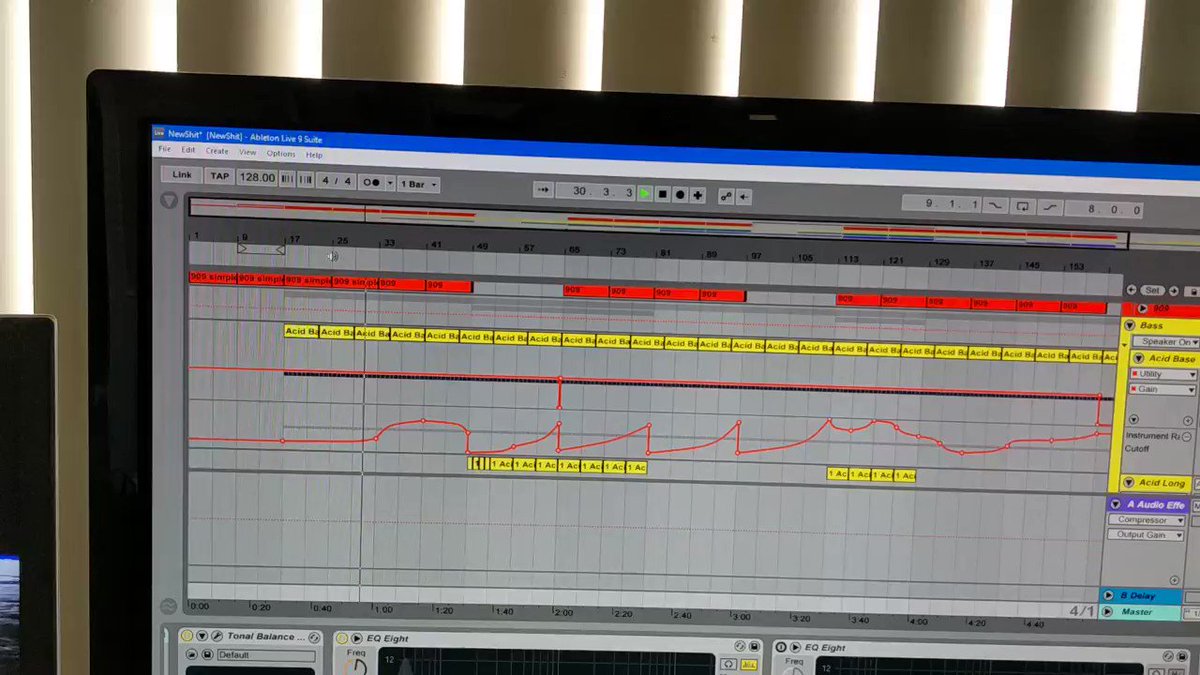The height and width of the screenshot is (675, 1200).
Task: Open the File menu
Action: tap(164, 149)
